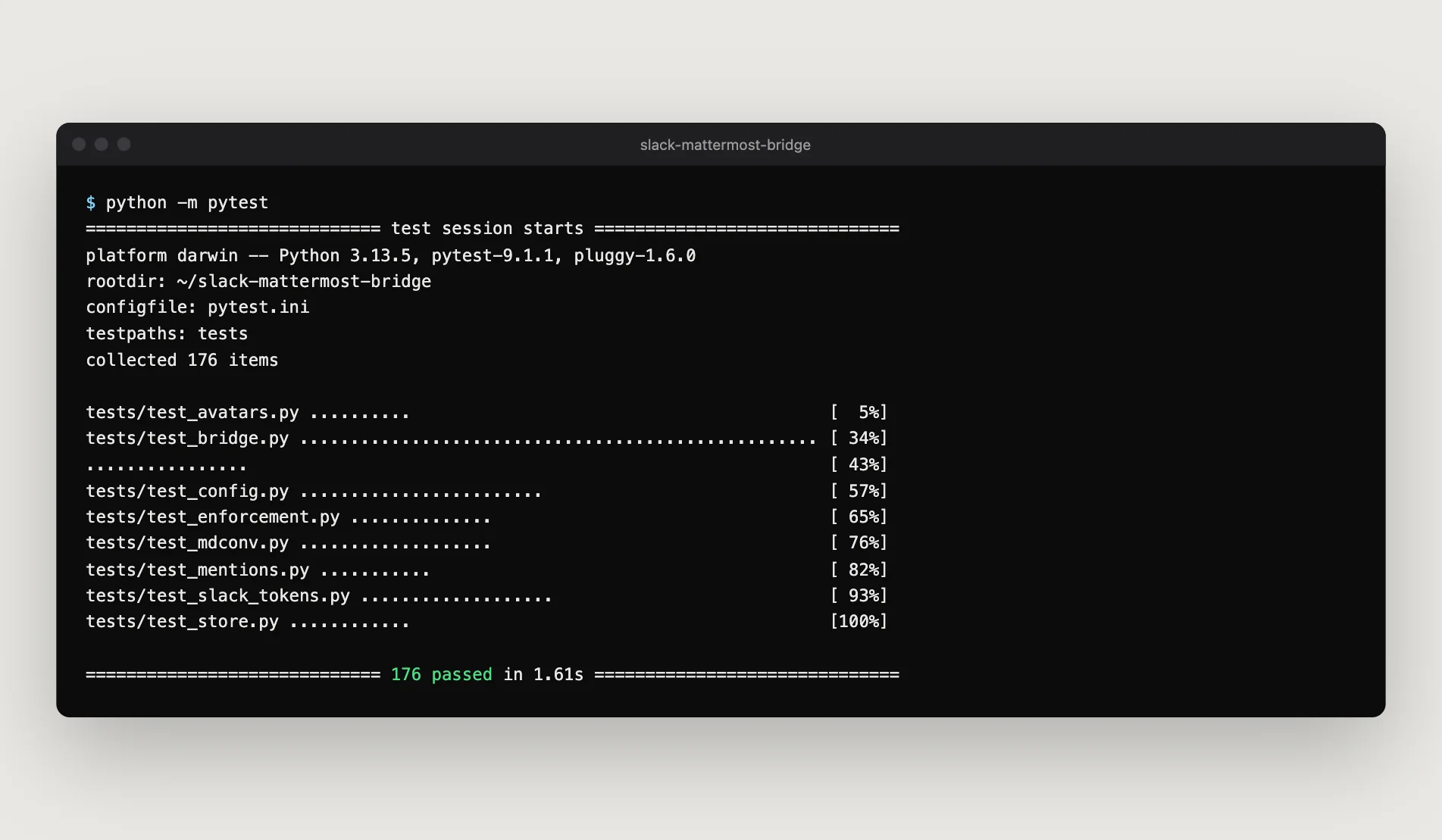Click the '[ 76%]' progress indicator

pos(859,543)
